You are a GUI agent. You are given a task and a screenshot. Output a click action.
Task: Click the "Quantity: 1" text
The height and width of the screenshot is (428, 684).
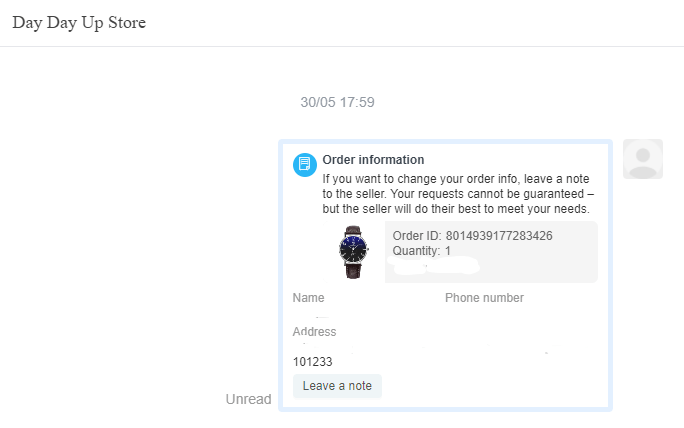(421, 251)
